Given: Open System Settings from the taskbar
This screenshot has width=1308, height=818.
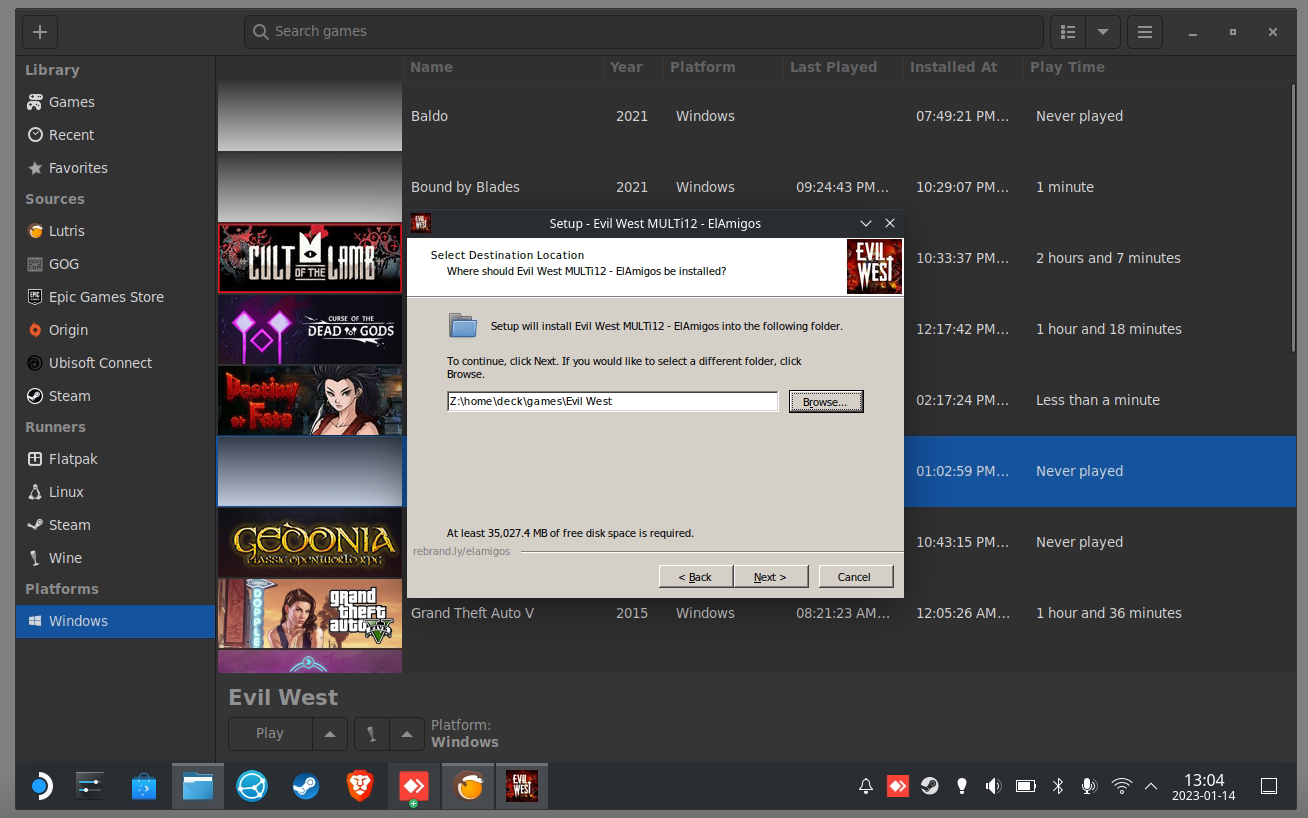Looking at the screenshot, I should (91, 787).
